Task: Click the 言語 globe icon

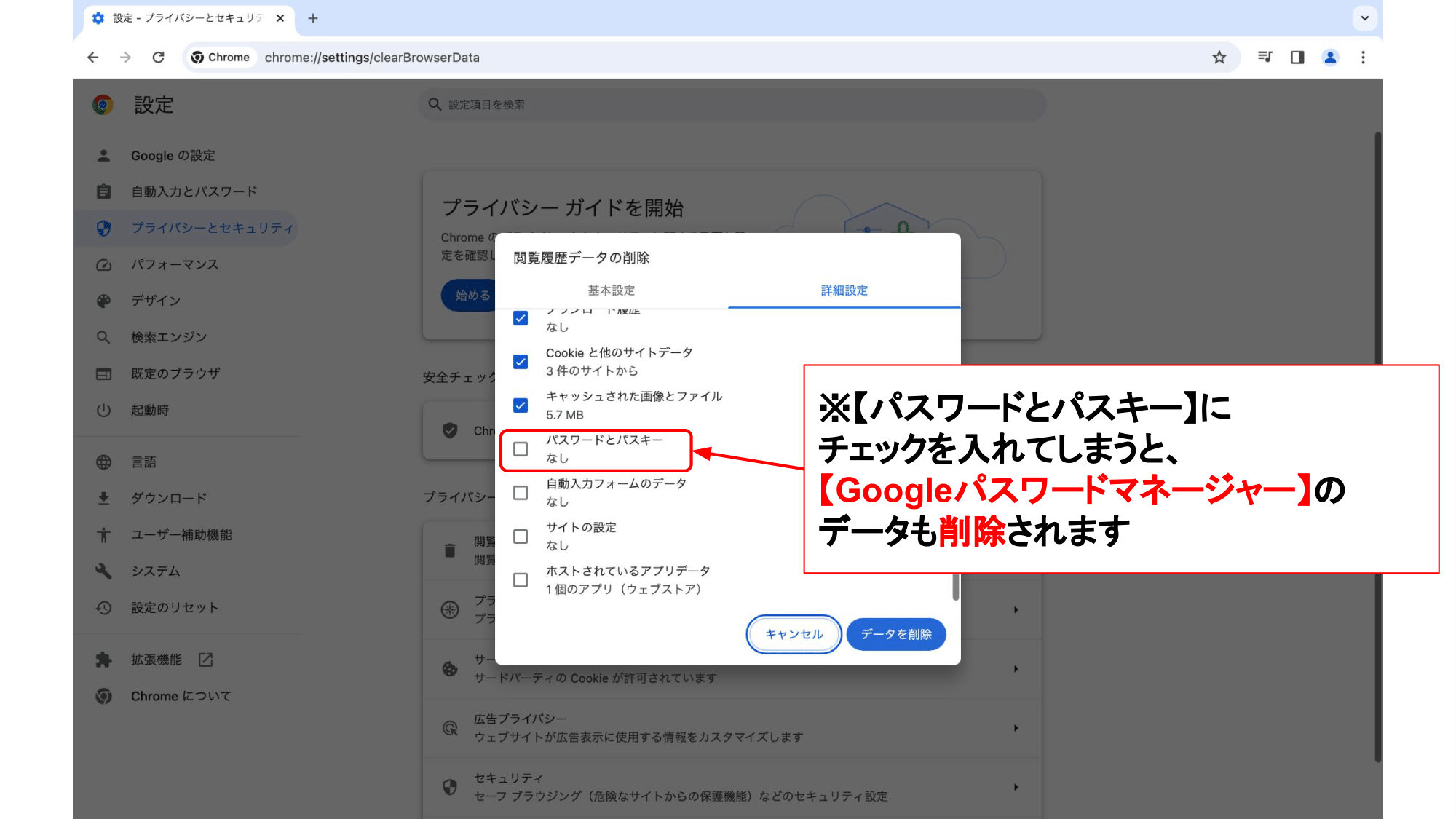Action: (x=103, y=462)
